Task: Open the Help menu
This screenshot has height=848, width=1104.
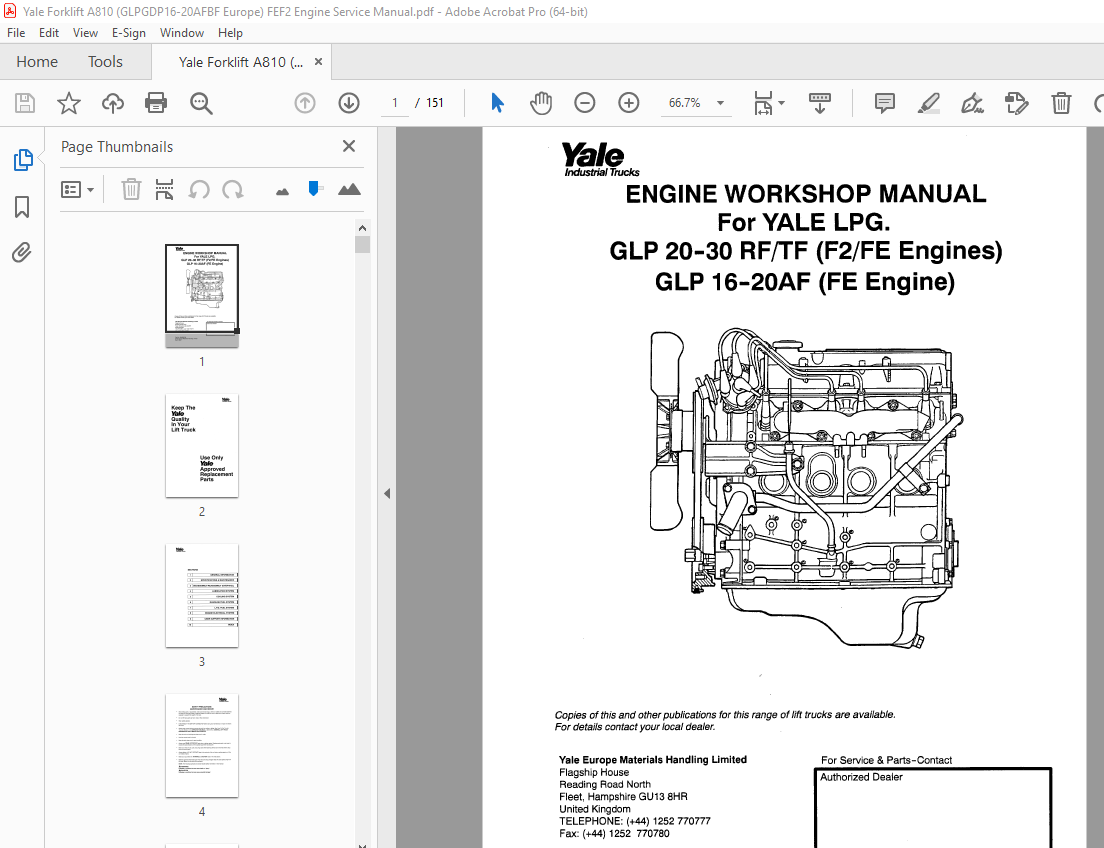Action: (x=230, y=32)
